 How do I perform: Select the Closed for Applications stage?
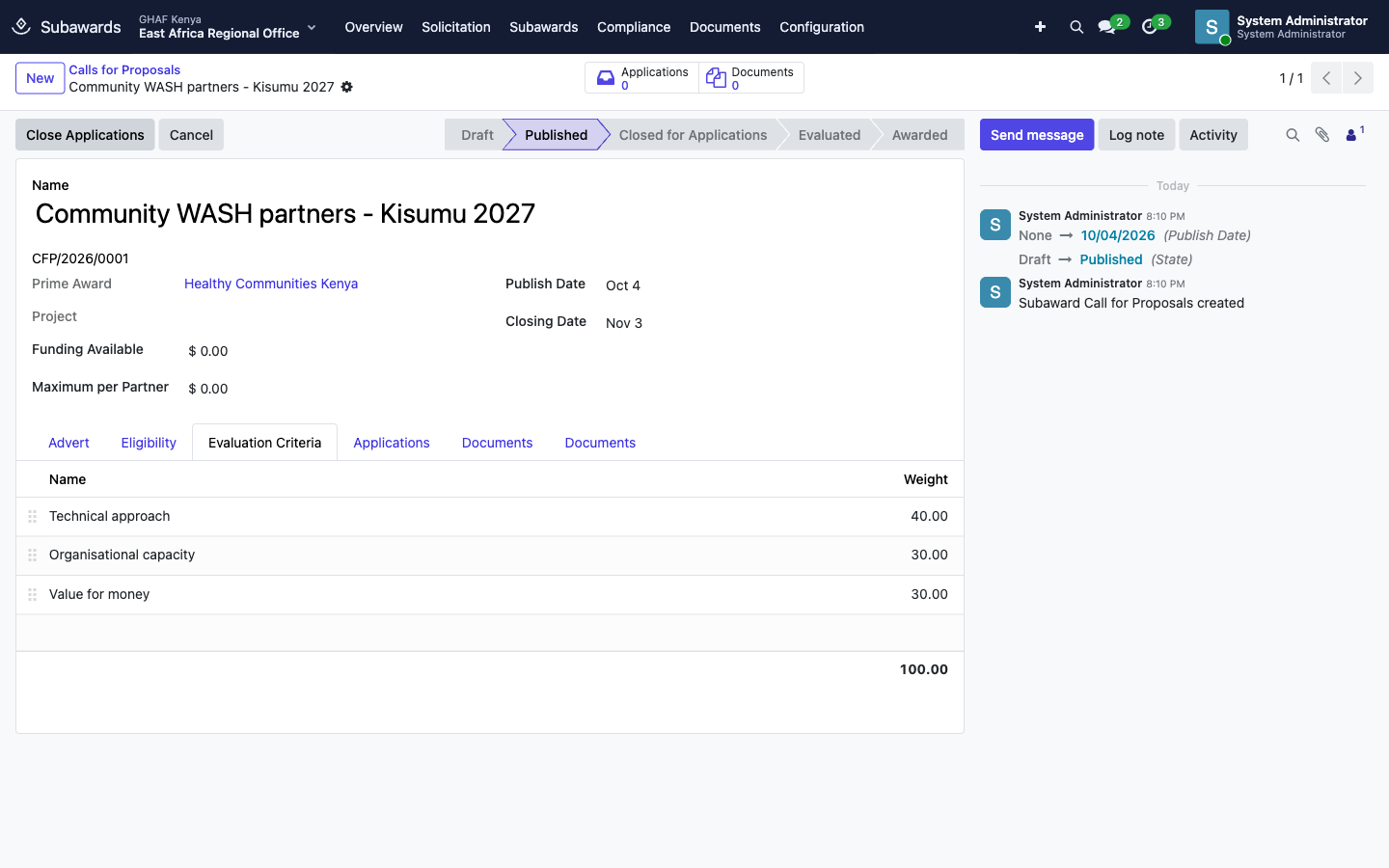[693, 135]
